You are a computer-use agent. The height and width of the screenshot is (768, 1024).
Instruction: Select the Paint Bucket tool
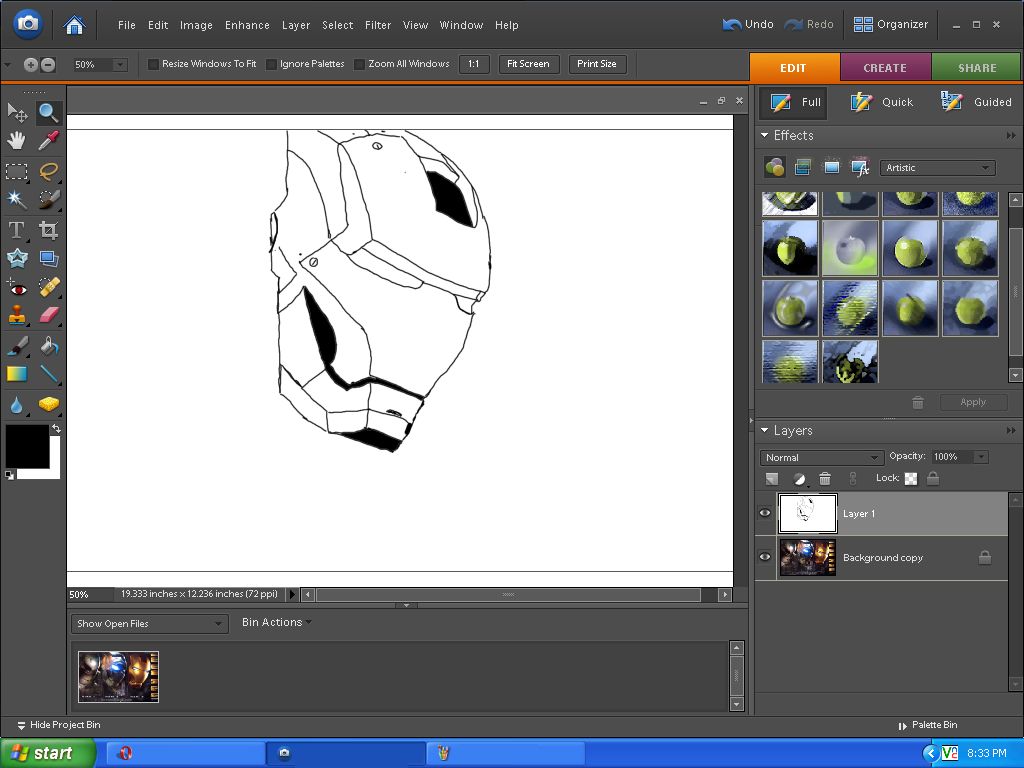pos(48,346)
